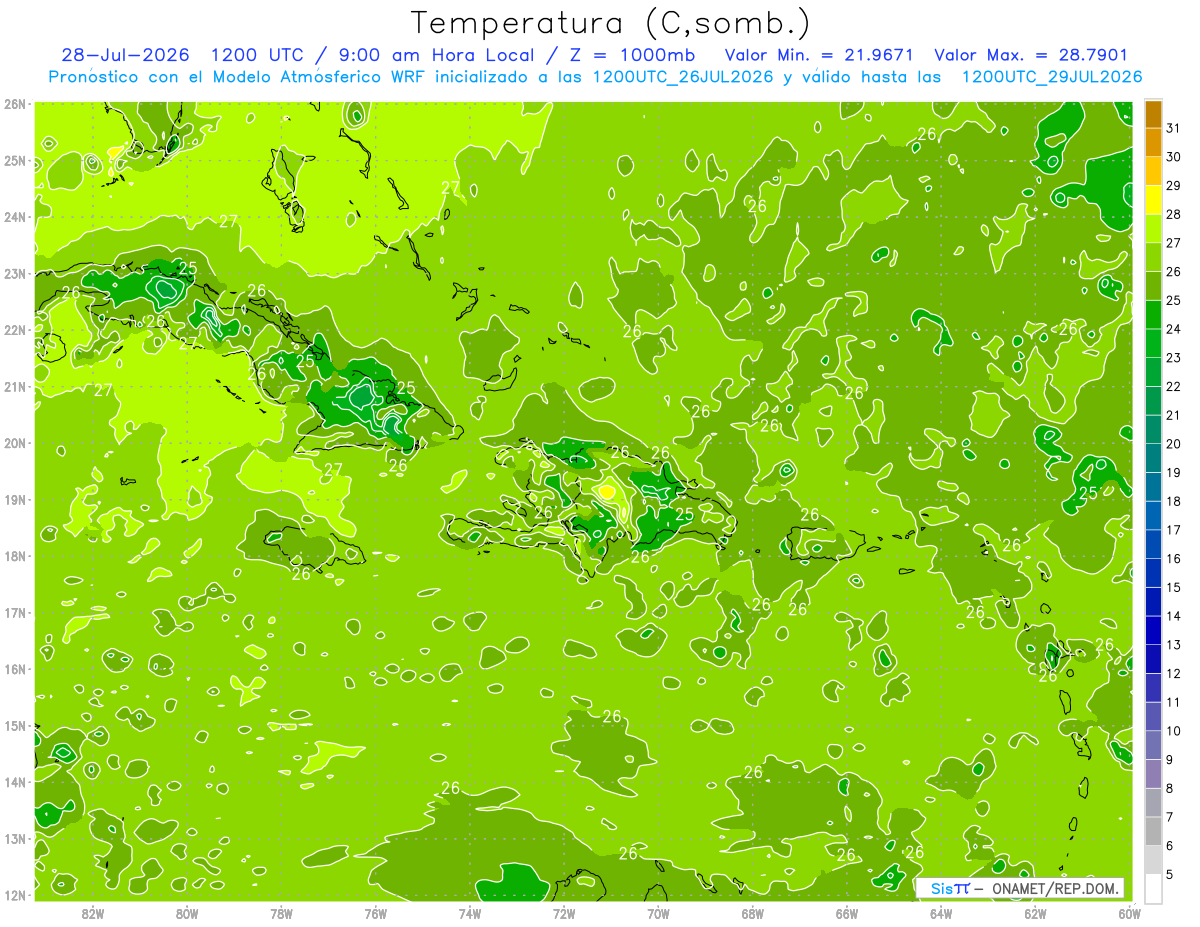
Task: Click valid-until stamp '1200UTC_29JUL2026'
Action: [x=1052, y=77]
